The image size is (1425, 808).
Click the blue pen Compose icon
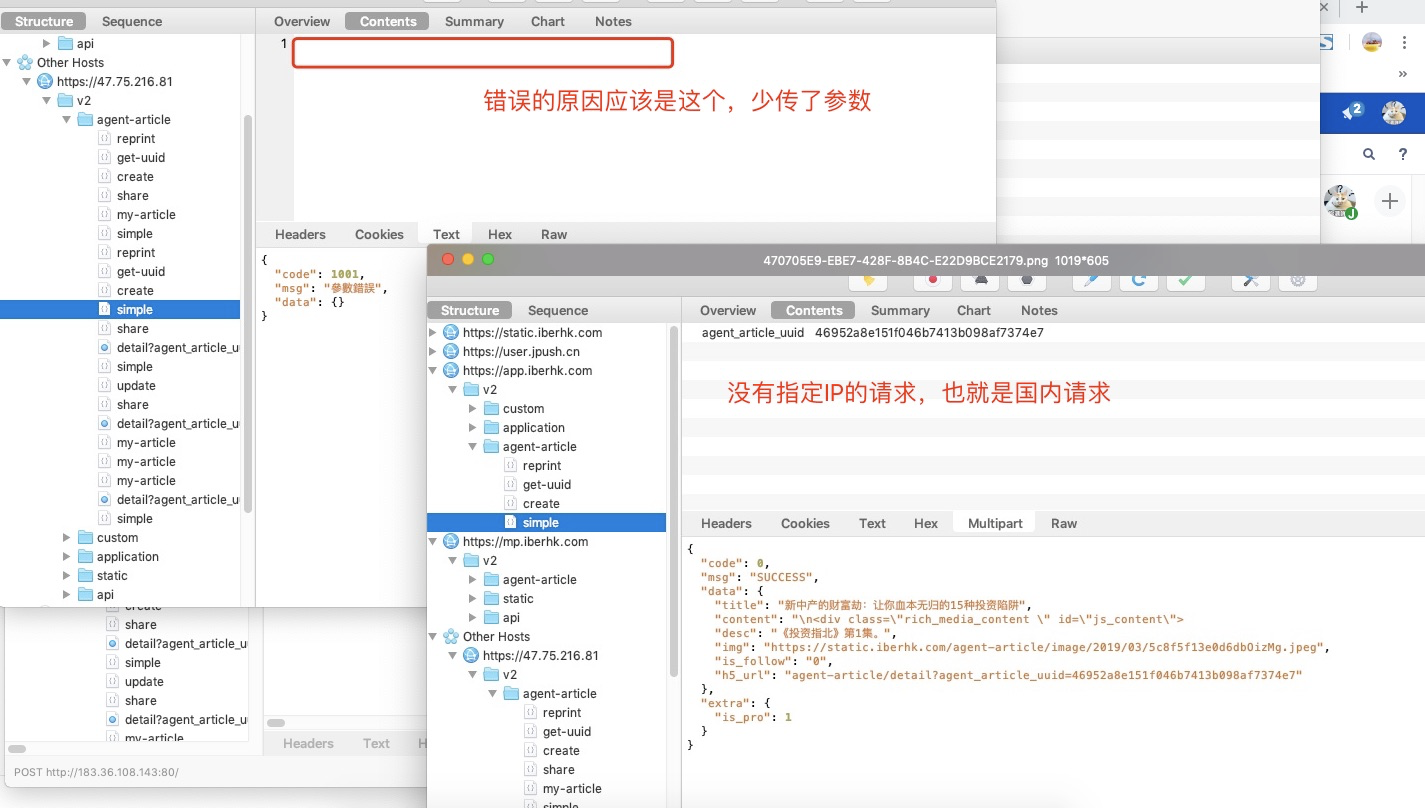pos(1091,280)
